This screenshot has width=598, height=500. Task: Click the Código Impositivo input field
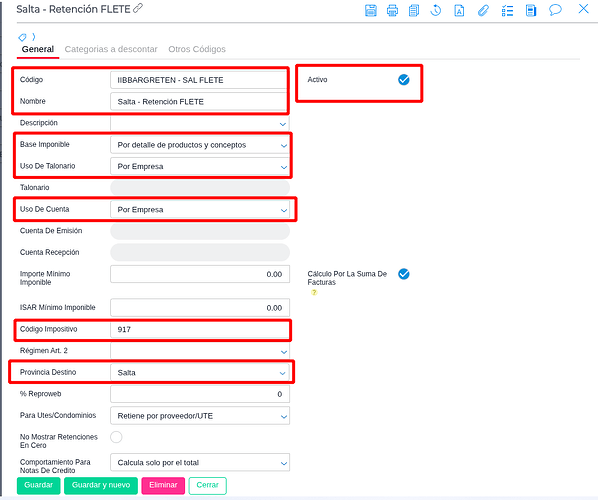[200, 330]
